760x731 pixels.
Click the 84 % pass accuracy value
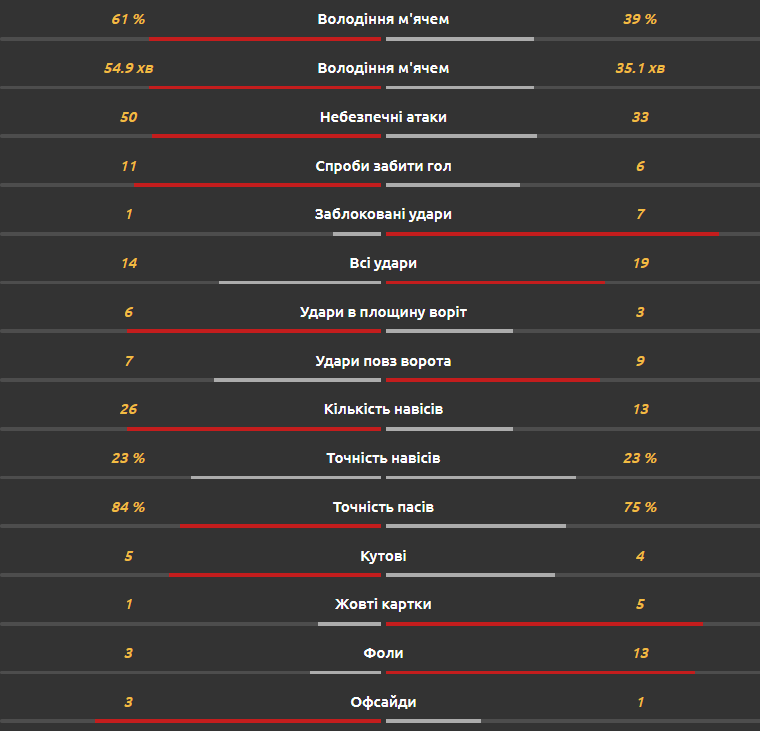pos(128,507)
